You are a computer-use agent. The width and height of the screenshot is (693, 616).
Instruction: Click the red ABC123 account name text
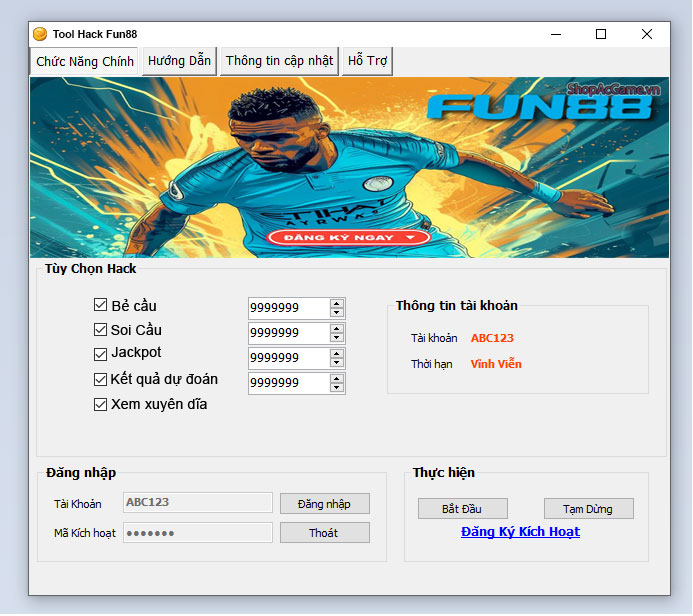[x=492, y=338]
